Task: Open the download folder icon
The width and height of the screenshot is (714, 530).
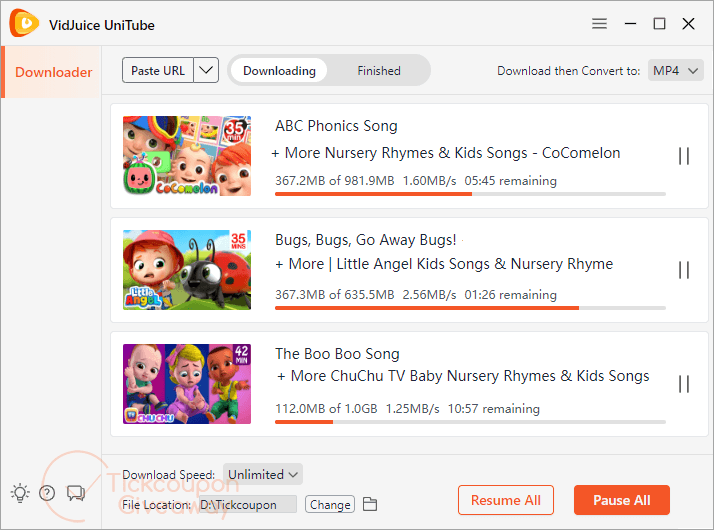Action: tap(370, 504)
